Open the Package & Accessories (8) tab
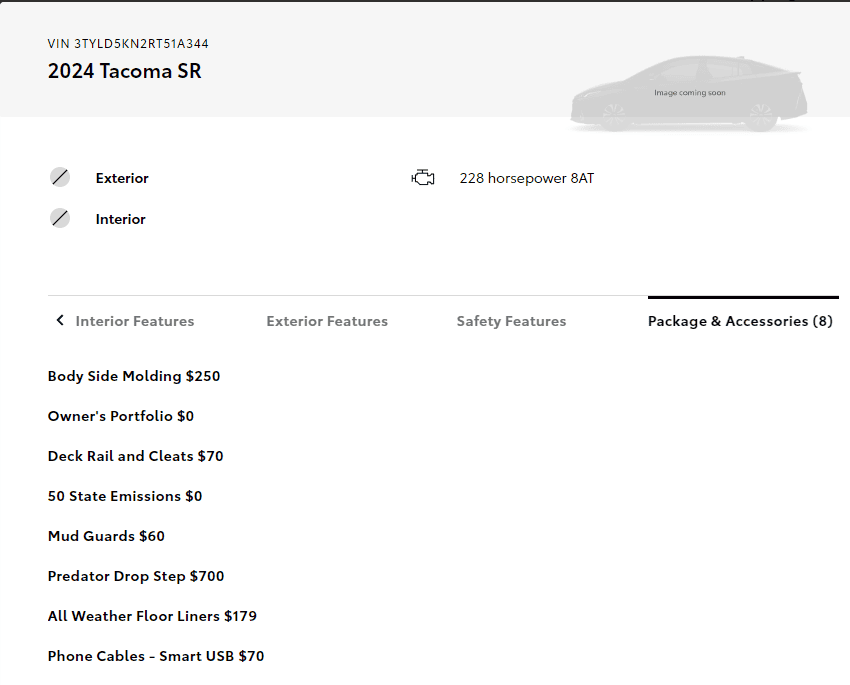 (740, 321)
